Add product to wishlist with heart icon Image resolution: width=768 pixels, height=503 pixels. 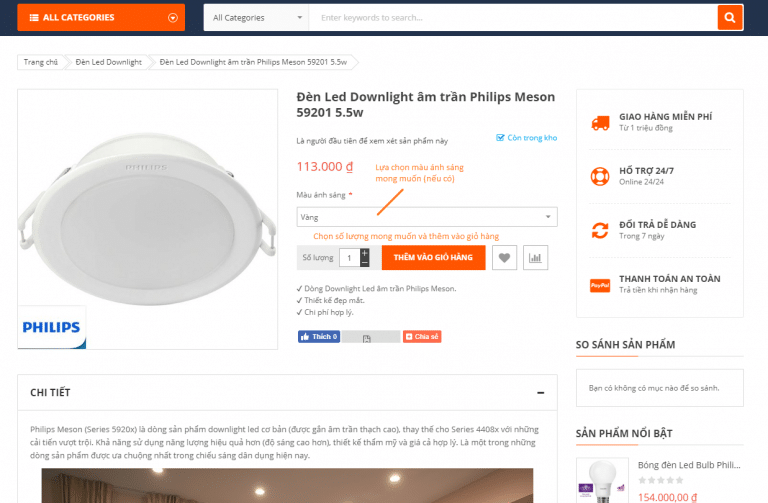point(505,258)
